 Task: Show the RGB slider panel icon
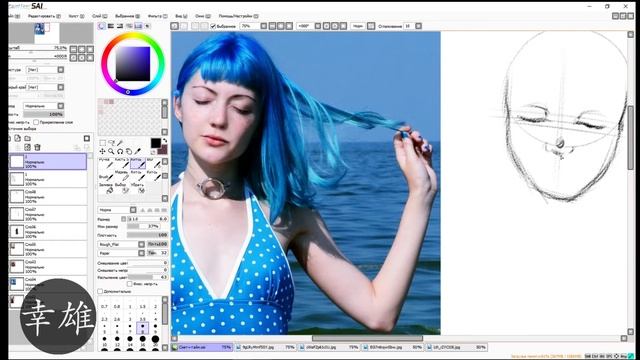[x=111, y=26]
